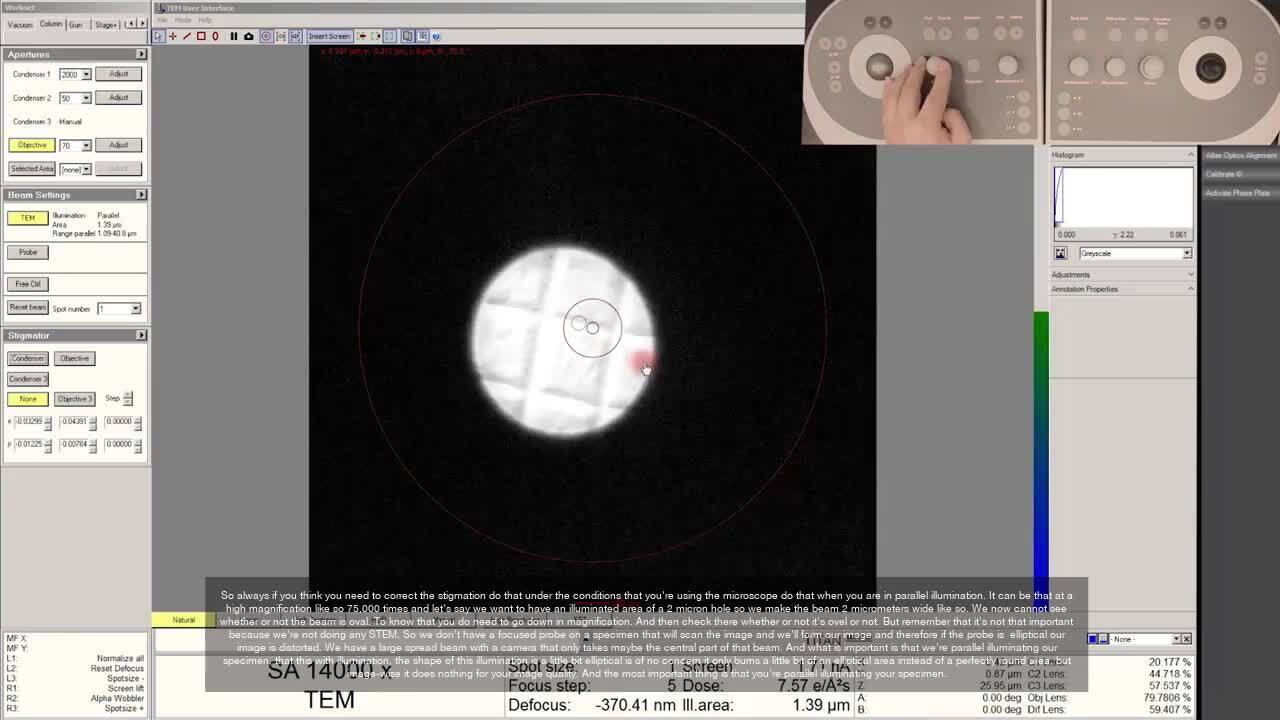Select the arrow pointer tool in toolbar

point(158,36)
